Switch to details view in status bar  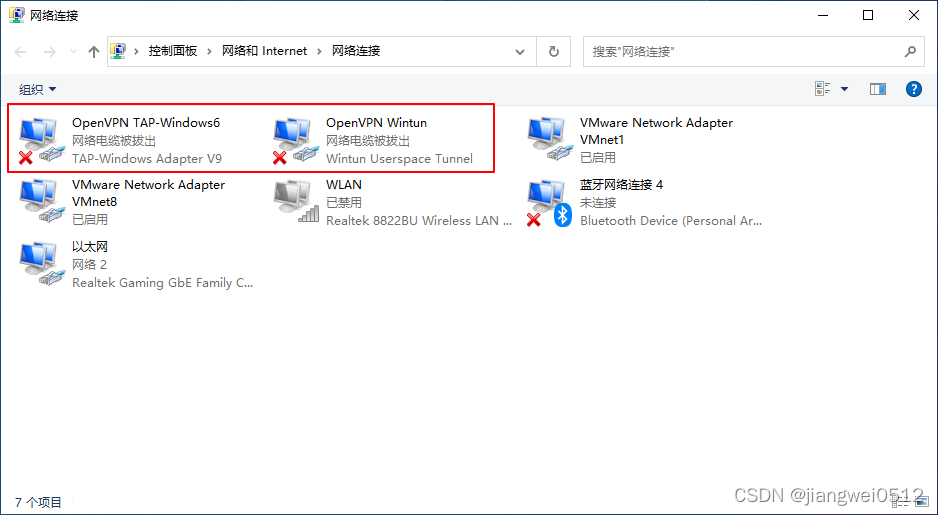903,501
